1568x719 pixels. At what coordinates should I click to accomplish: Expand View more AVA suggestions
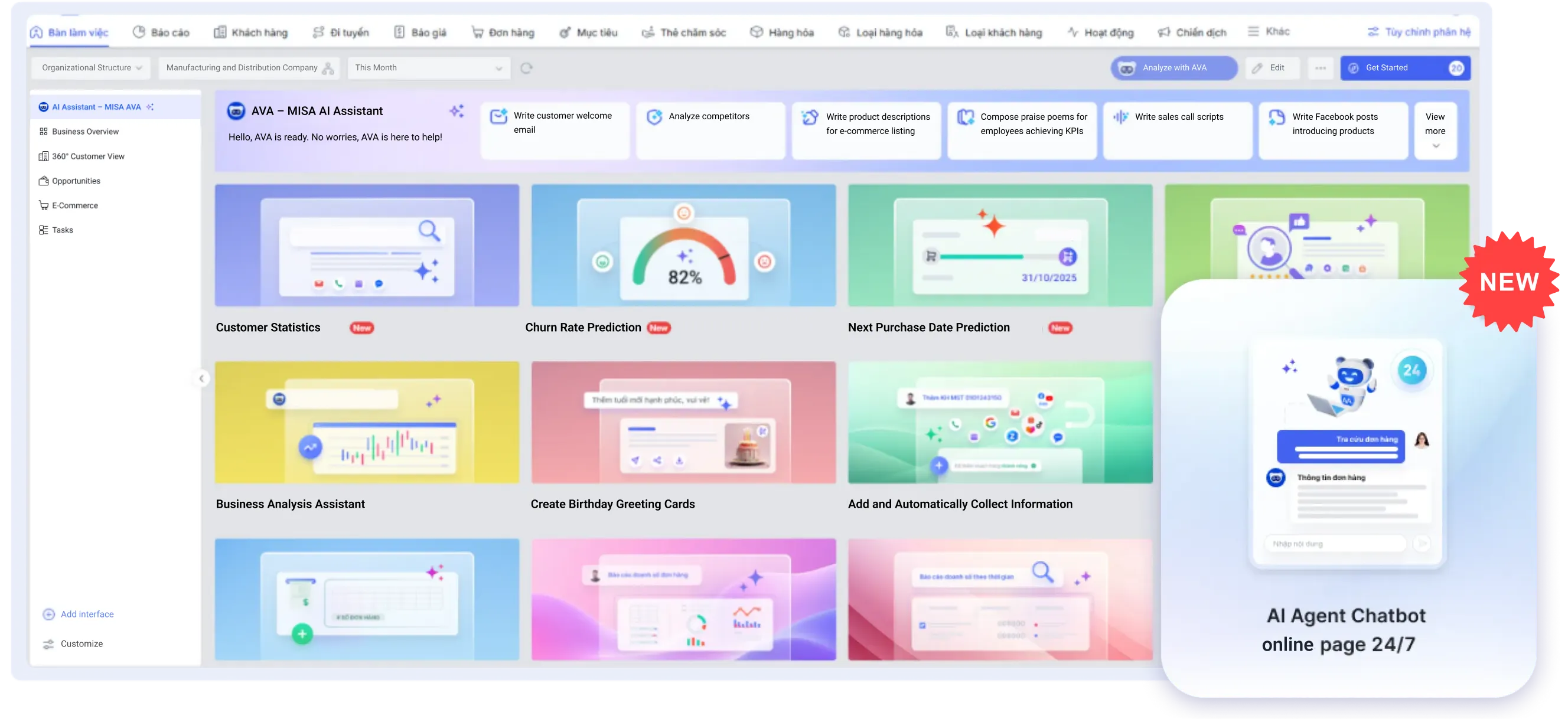tap(1435, 131)
